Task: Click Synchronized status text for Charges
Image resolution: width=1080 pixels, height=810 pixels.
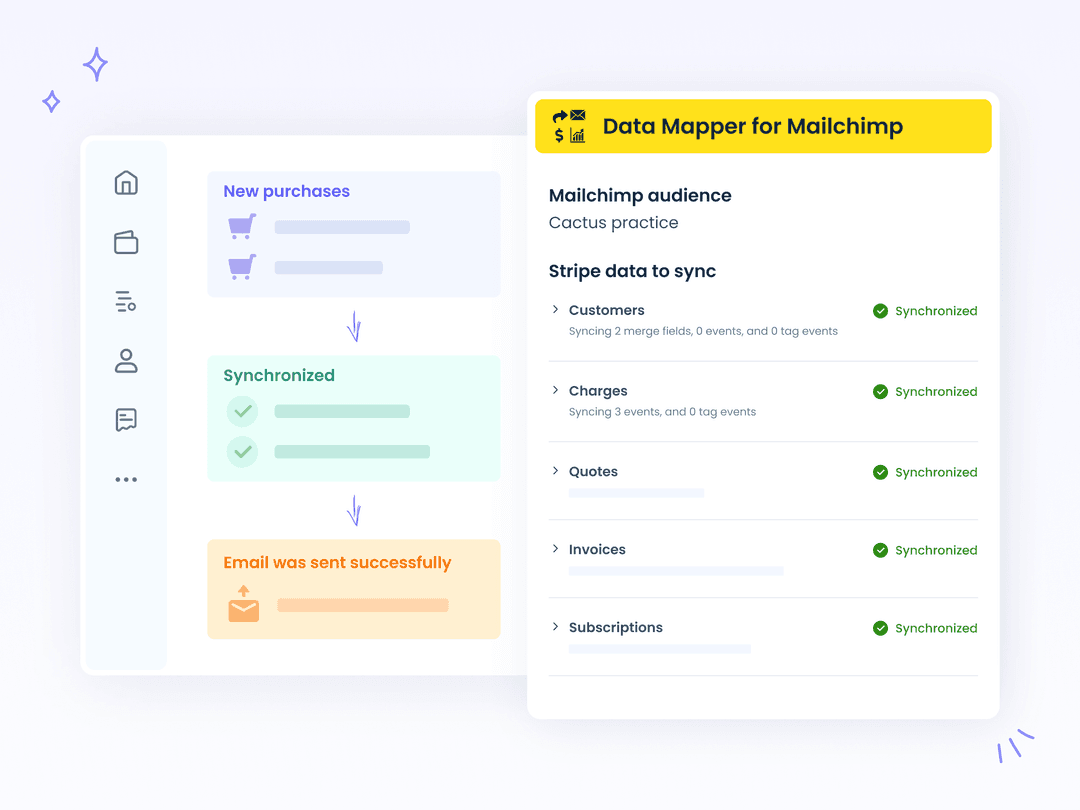Action: (x=936, y=391)
